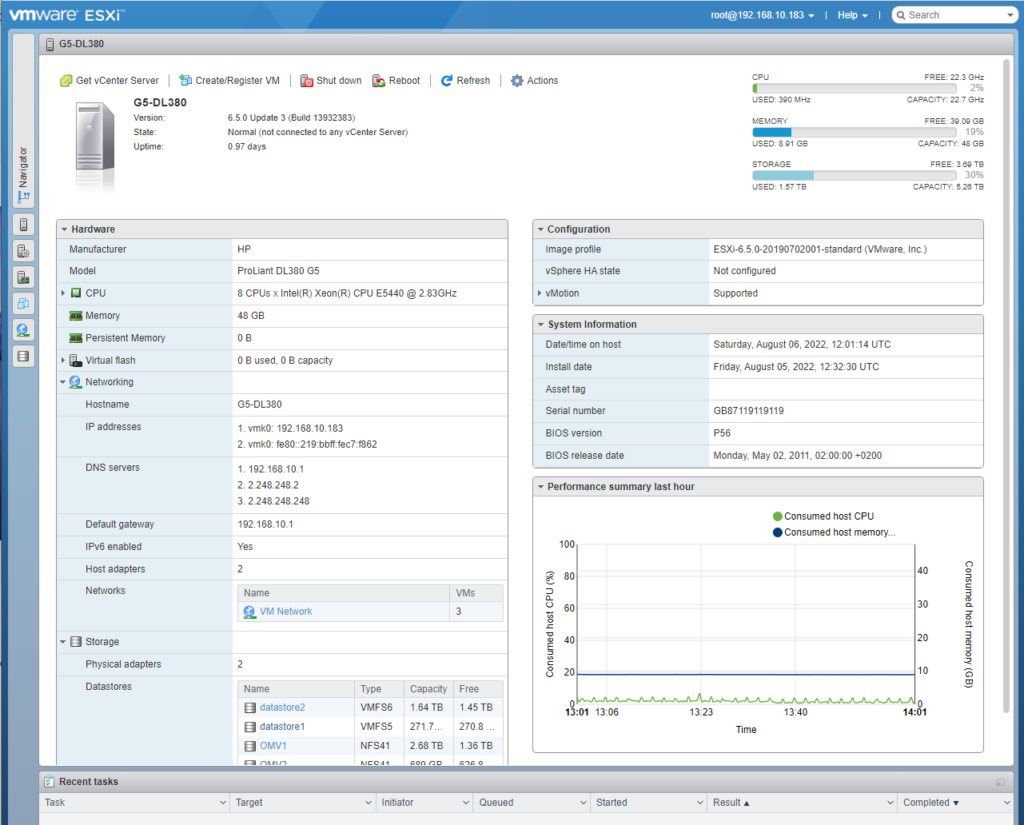Image resolution: width=1024 pixels, height=825 pixels.
Task: Open the Started column dropdown
Action: (x=700, y=803)
